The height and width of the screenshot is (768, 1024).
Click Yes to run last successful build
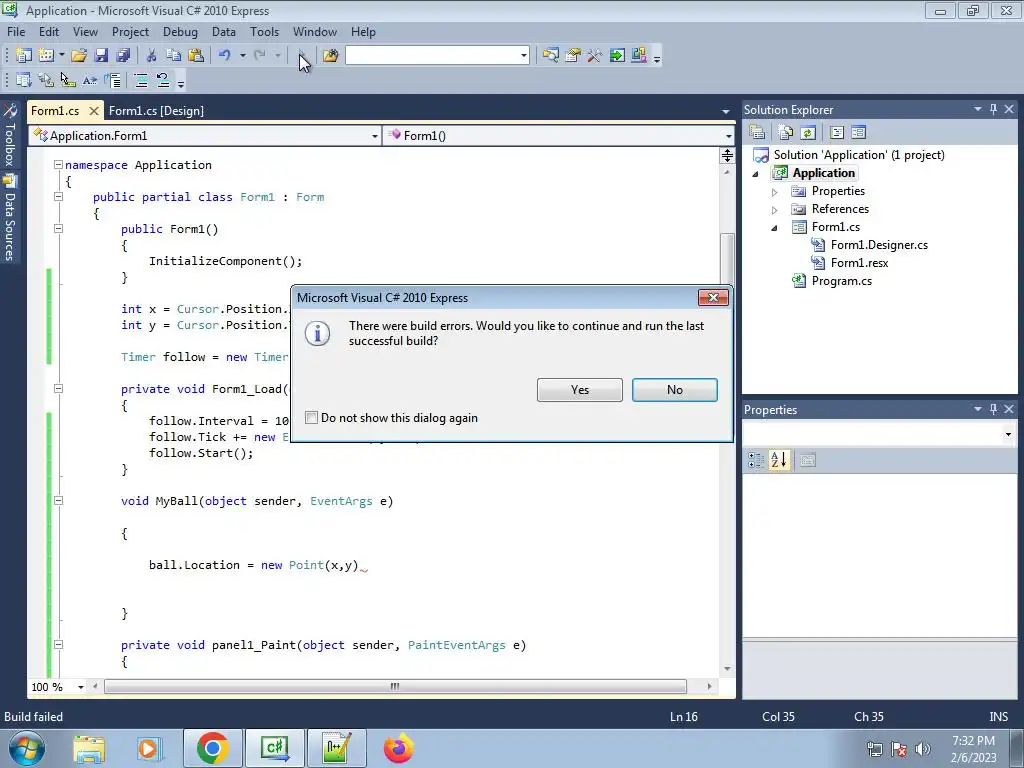(579, 390)
